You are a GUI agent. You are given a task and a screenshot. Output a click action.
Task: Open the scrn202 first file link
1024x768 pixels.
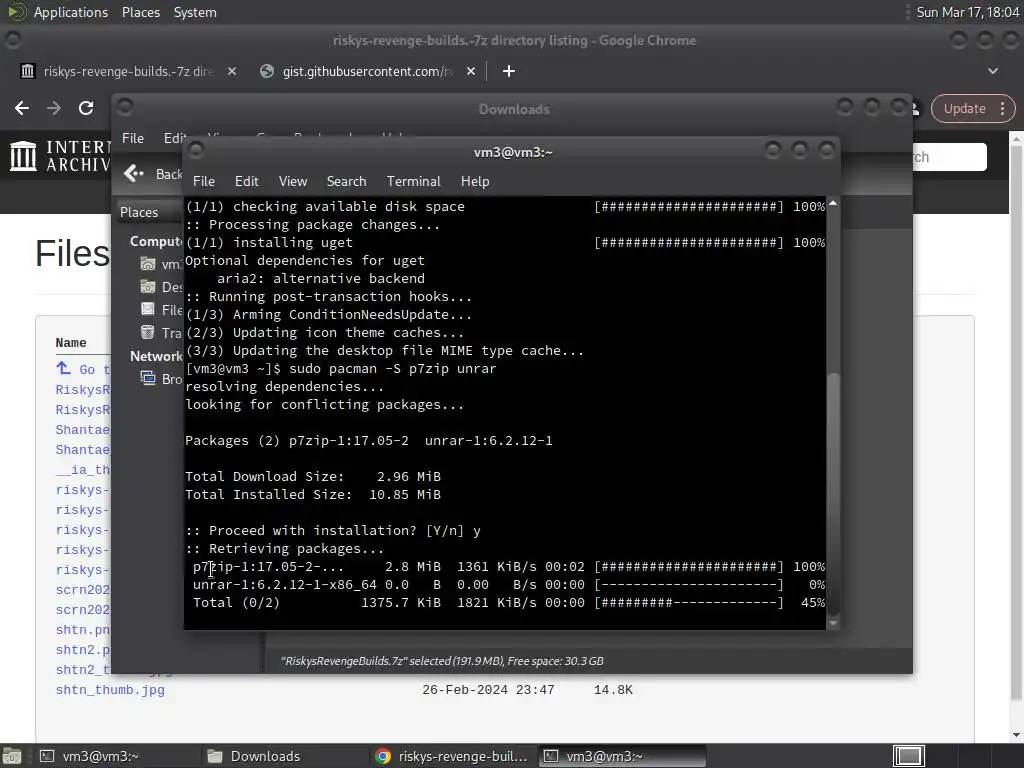[x=82, y=590]
